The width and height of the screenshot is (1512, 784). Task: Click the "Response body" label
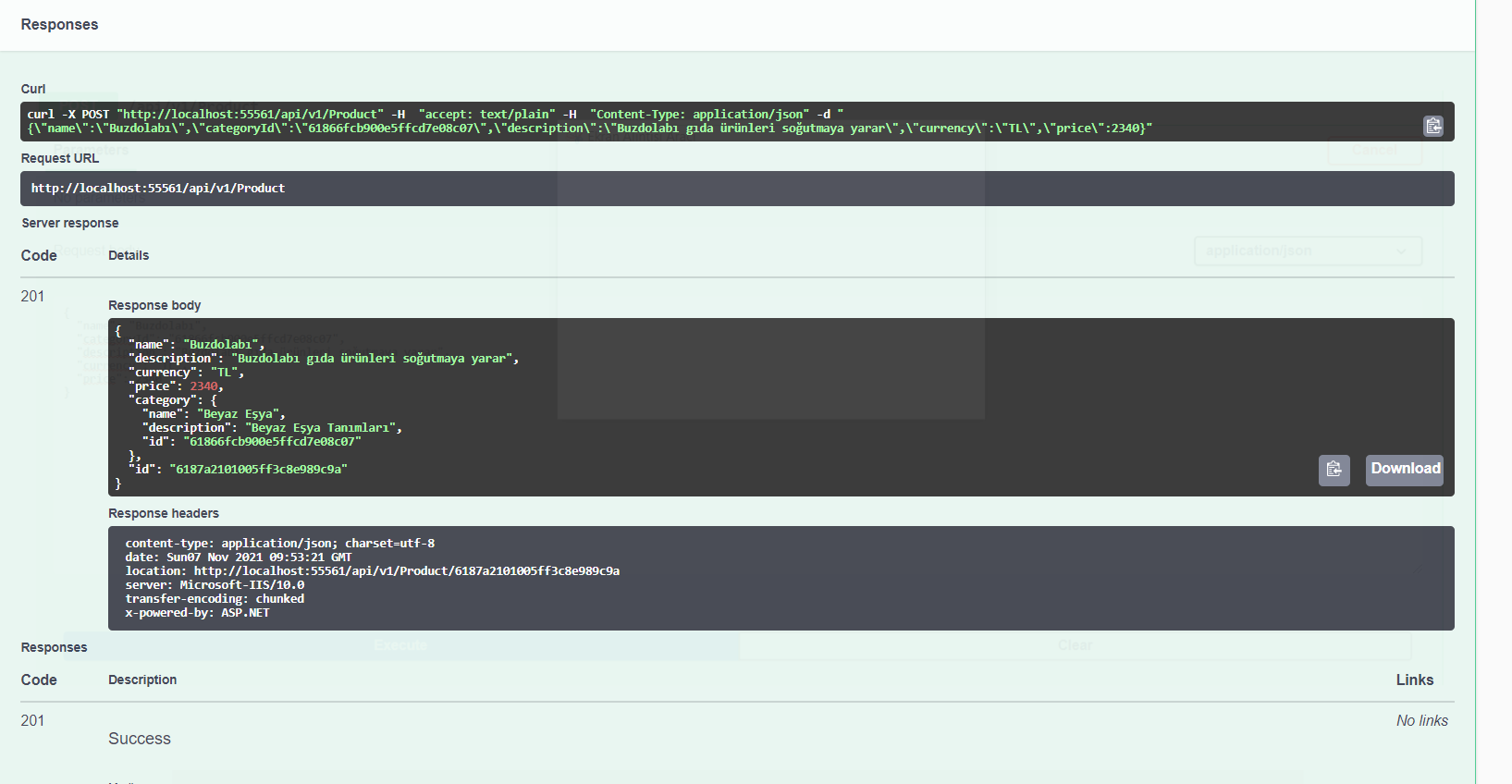(x=154, y=305)
